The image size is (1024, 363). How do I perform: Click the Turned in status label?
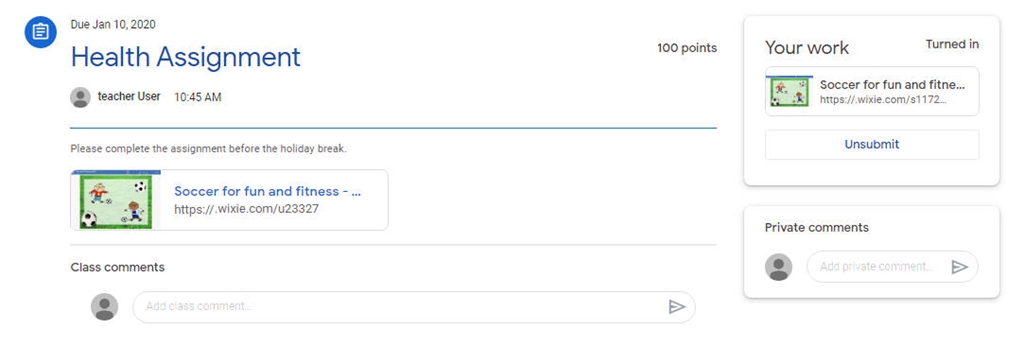pyautogui.click(x=952, y=44)
